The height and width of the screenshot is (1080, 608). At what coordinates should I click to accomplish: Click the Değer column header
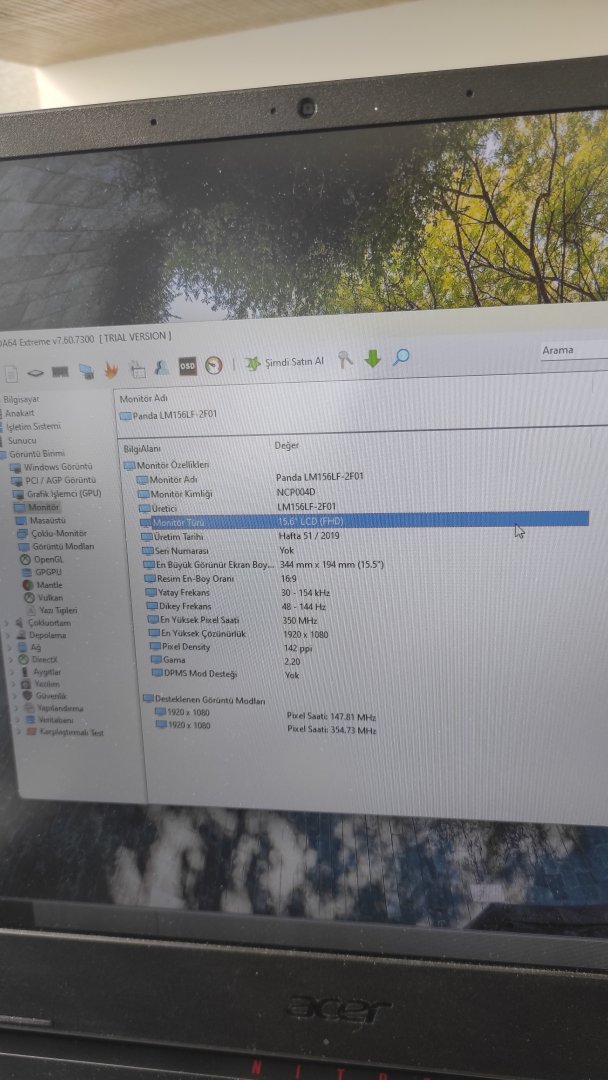(286, 446)
